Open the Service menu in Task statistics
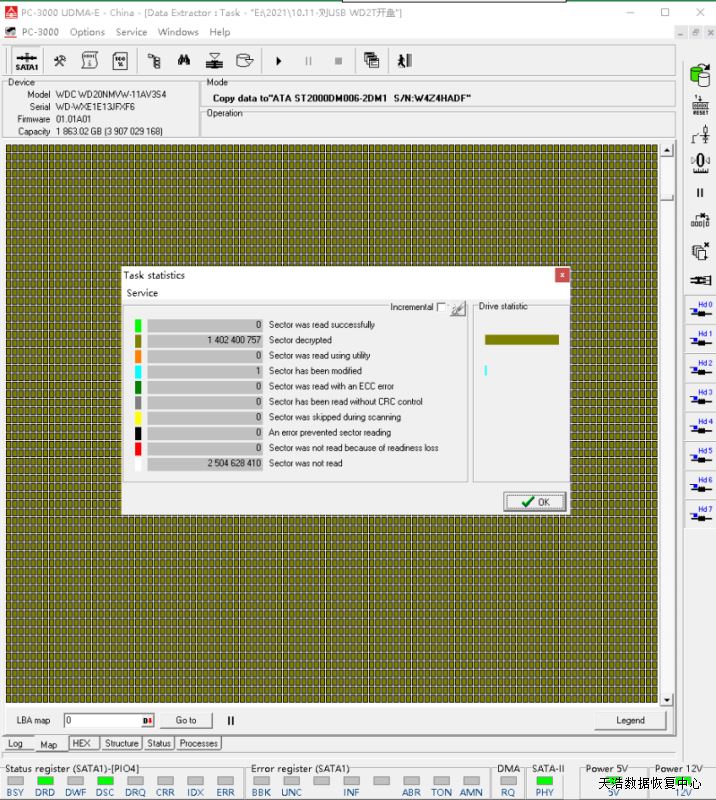Viewport: 716px width, 800px height. click(x=142, y=293)
